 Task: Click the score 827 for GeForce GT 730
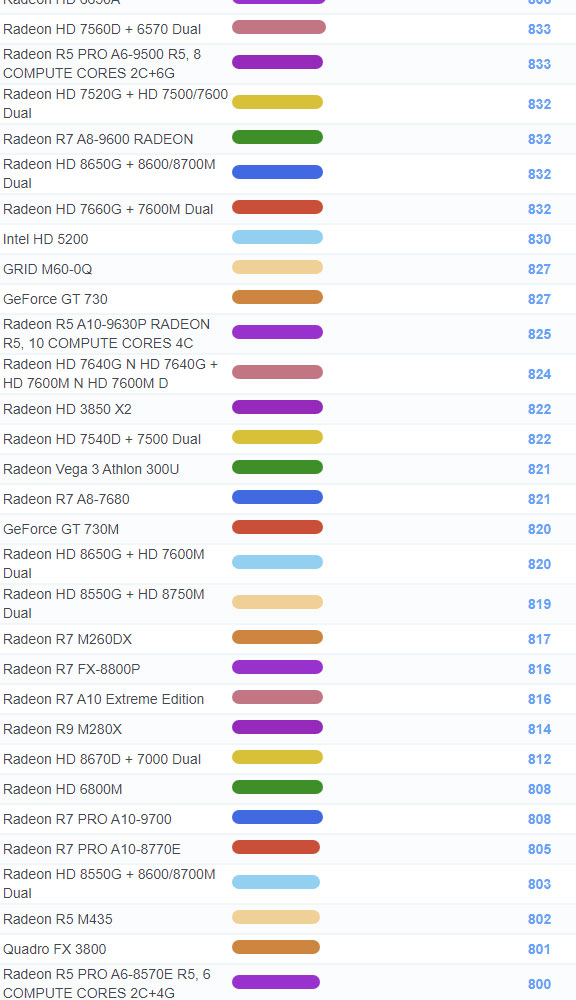[x=539, y=299]
